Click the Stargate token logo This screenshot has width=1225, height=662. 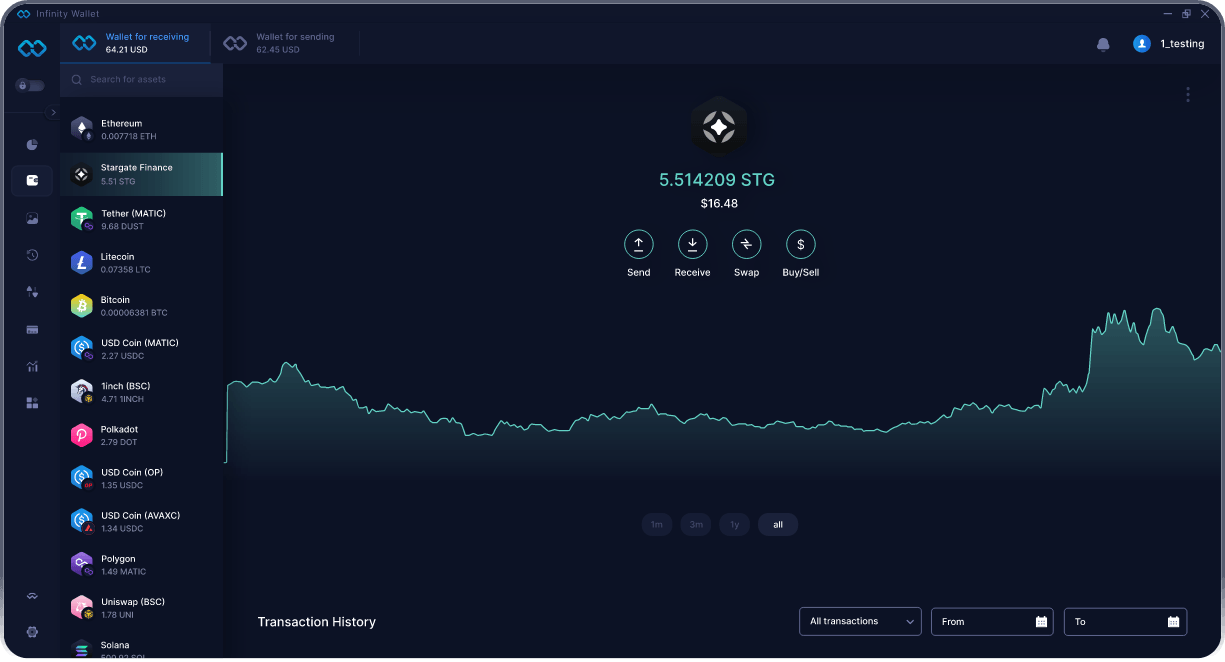718,127
